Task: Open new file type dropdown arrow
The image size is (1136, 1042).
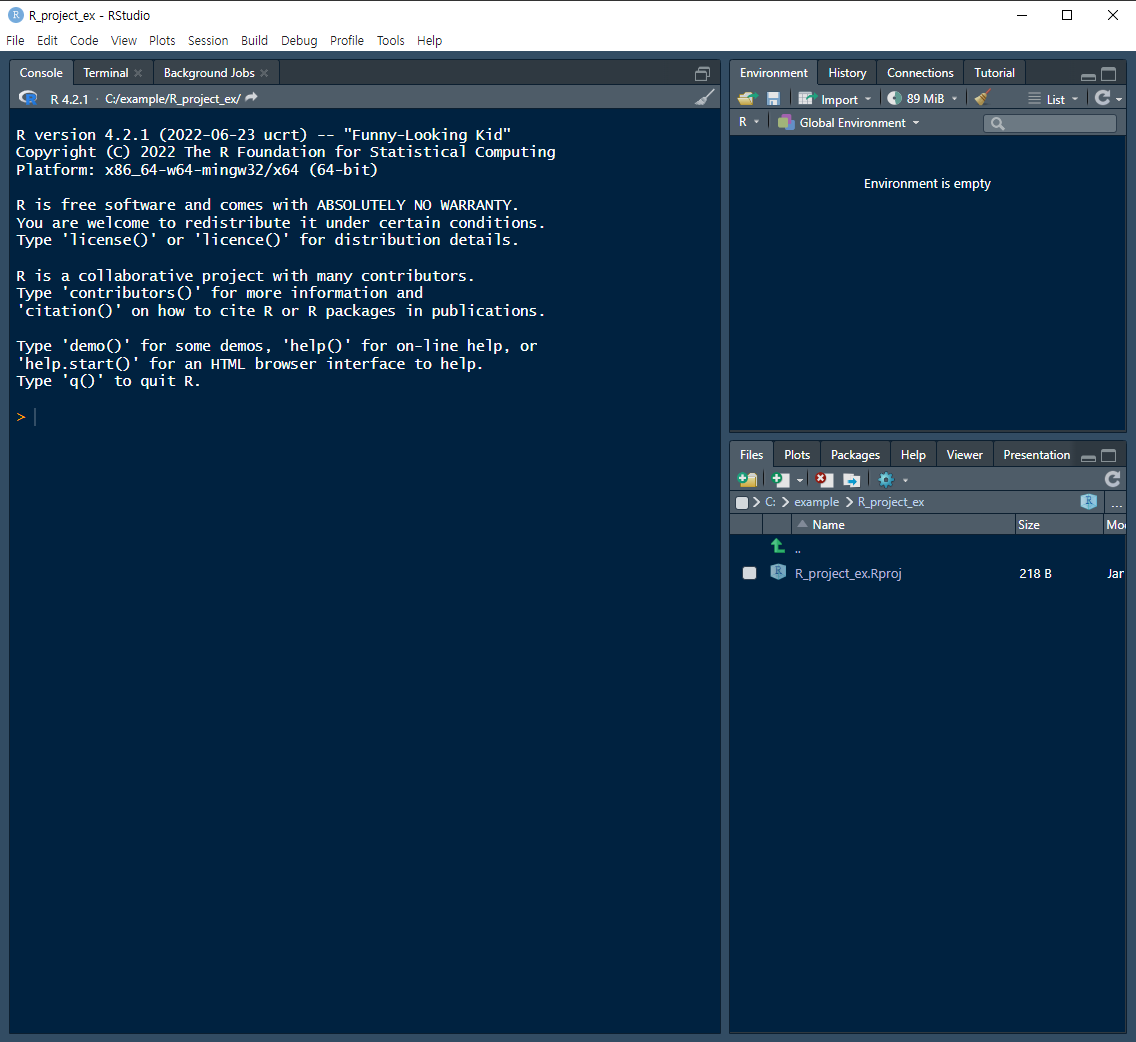Action: [800, 480]
